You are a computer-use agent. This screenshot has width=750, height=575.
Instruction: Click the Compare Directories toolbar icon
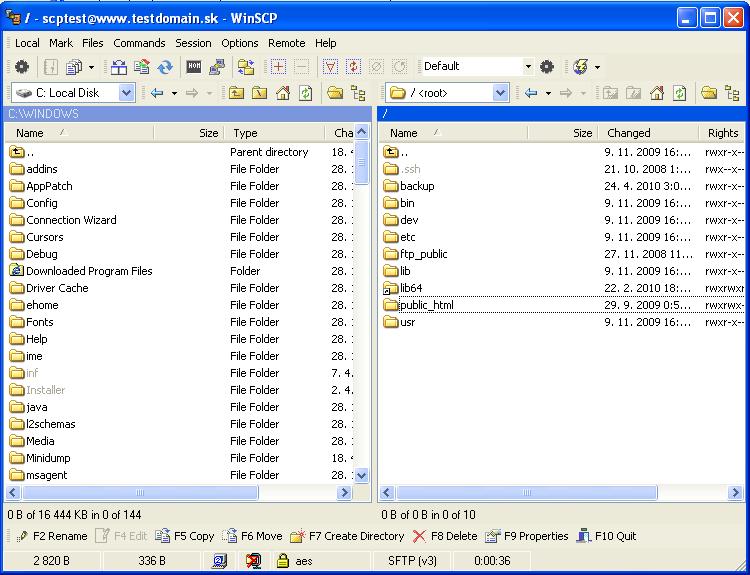[118, 66]
